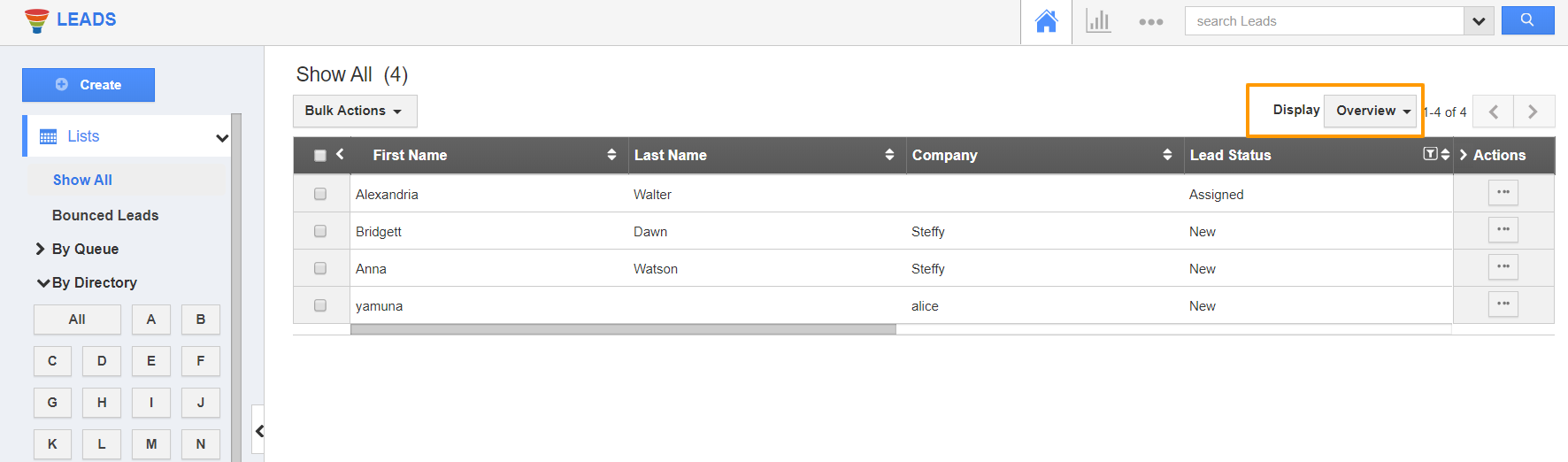Click the search Leads input field
This screenshot has width=1568, height=462.
coord(1324,21)
